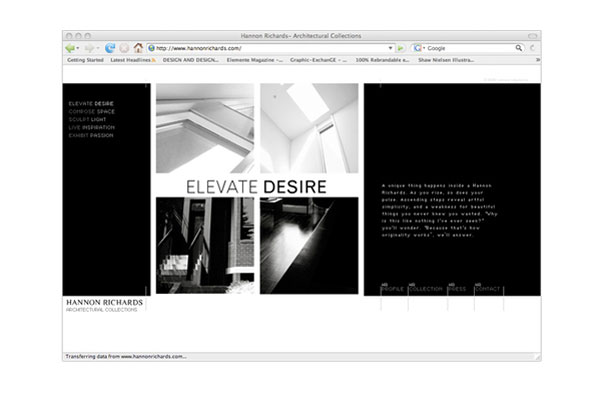Select Sculpt Light in the site menu

(87, 119)
